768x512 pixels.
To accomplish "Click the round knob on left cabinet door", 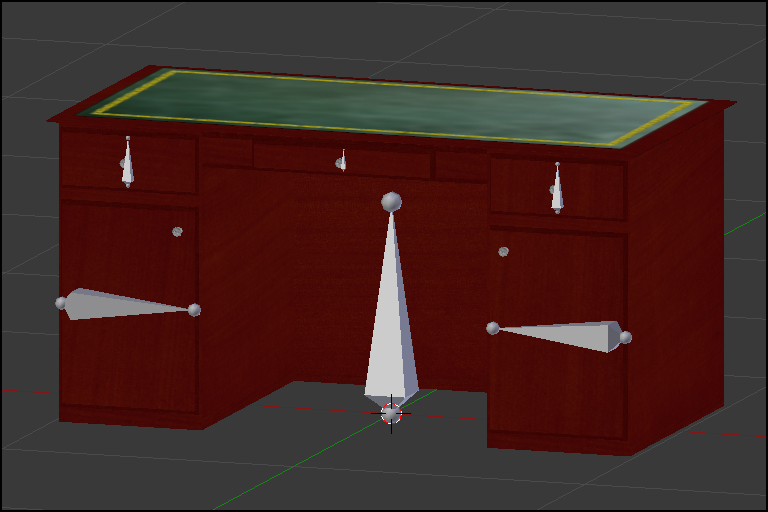I will click(x=177, y=231).
